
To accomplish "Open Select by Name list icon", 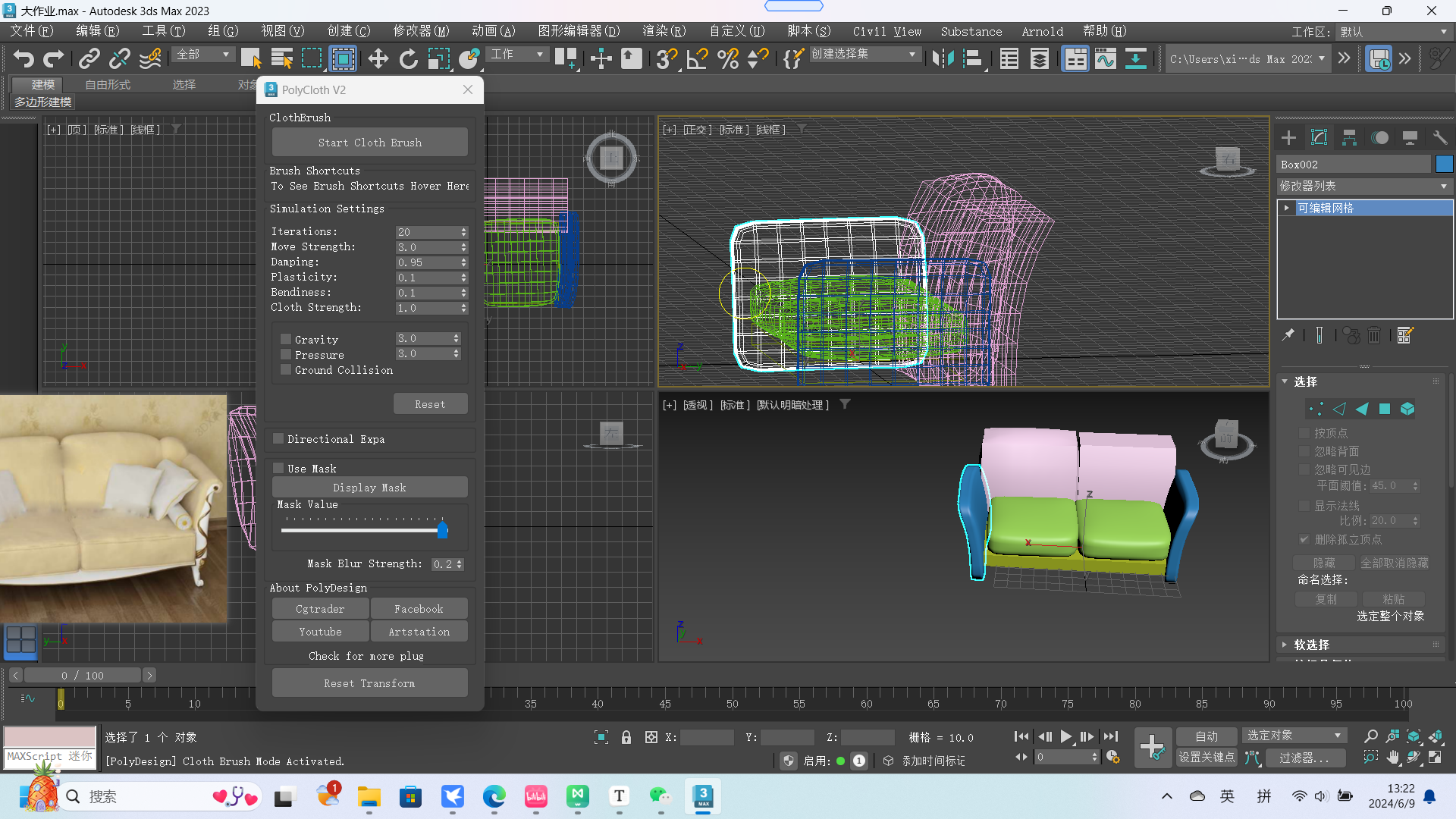I will point(282,58).
